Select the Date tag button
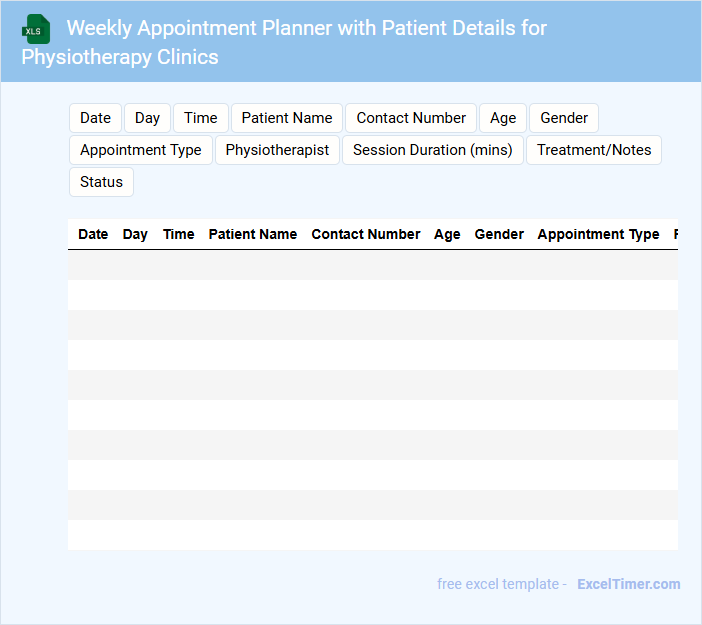The image size is (702, 625). click(x=95, y=118)
